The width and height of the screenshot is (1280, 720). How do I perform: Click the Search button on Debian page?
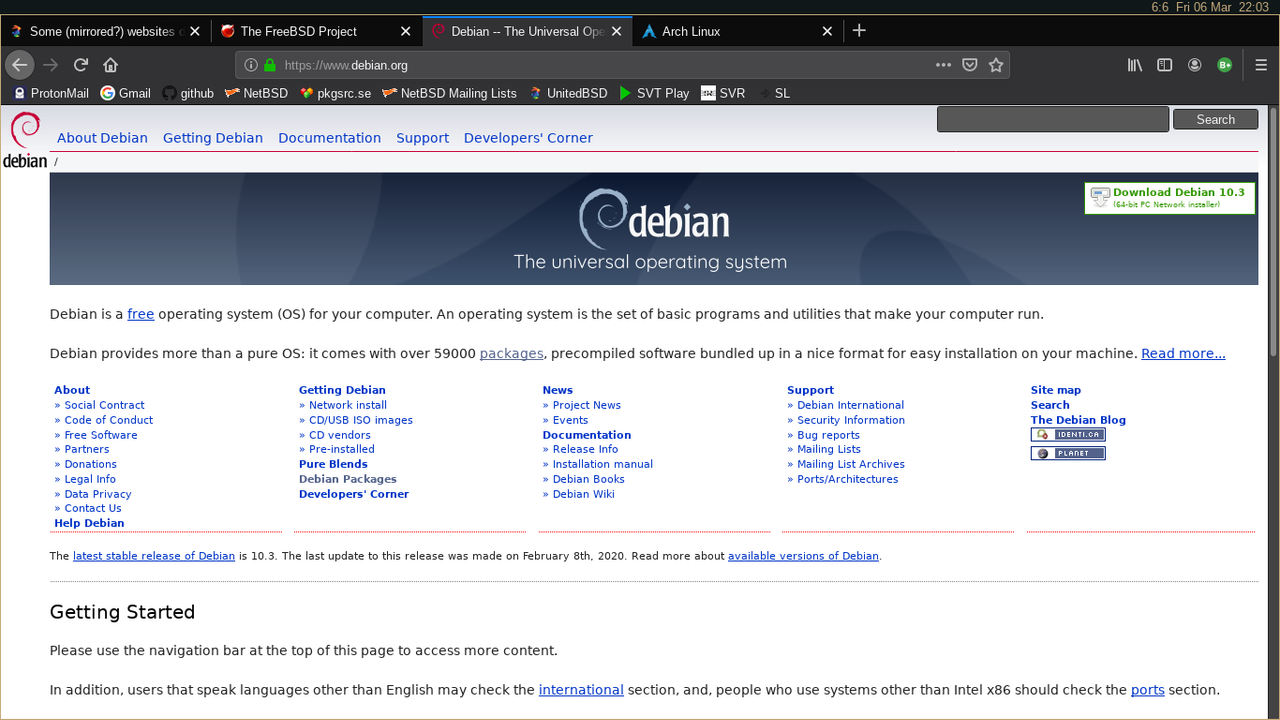[1215, 119]
